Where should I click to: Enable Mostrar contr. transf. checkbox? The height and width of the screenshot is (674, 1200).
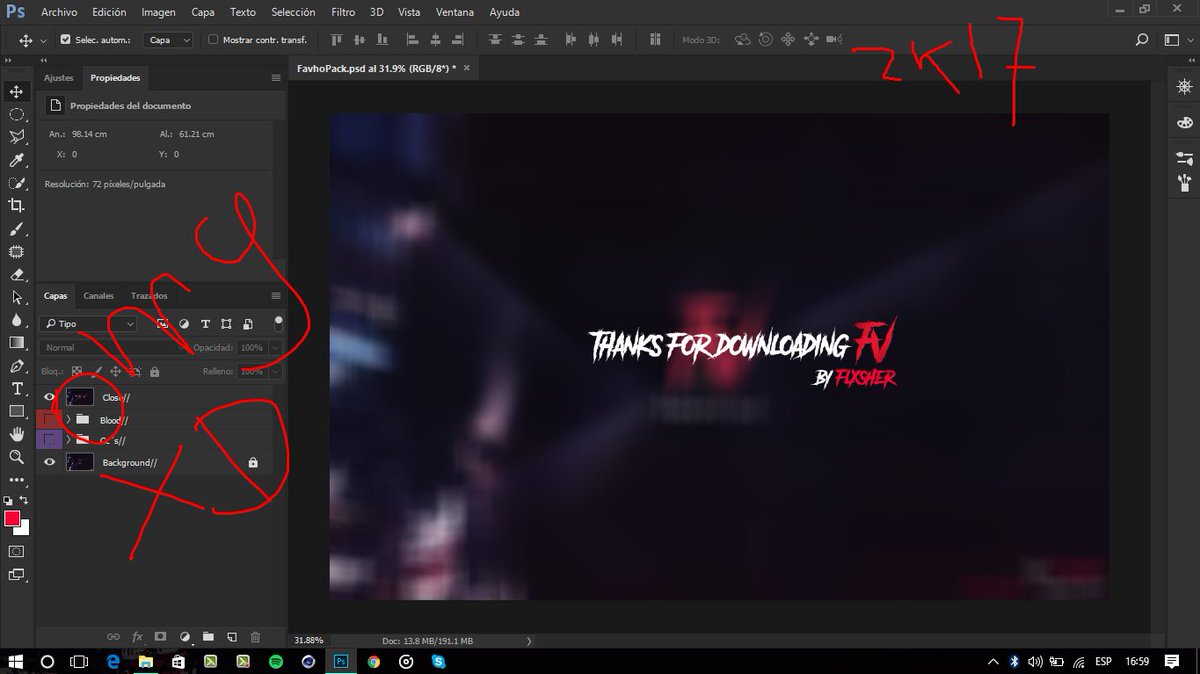coord(213,40)
